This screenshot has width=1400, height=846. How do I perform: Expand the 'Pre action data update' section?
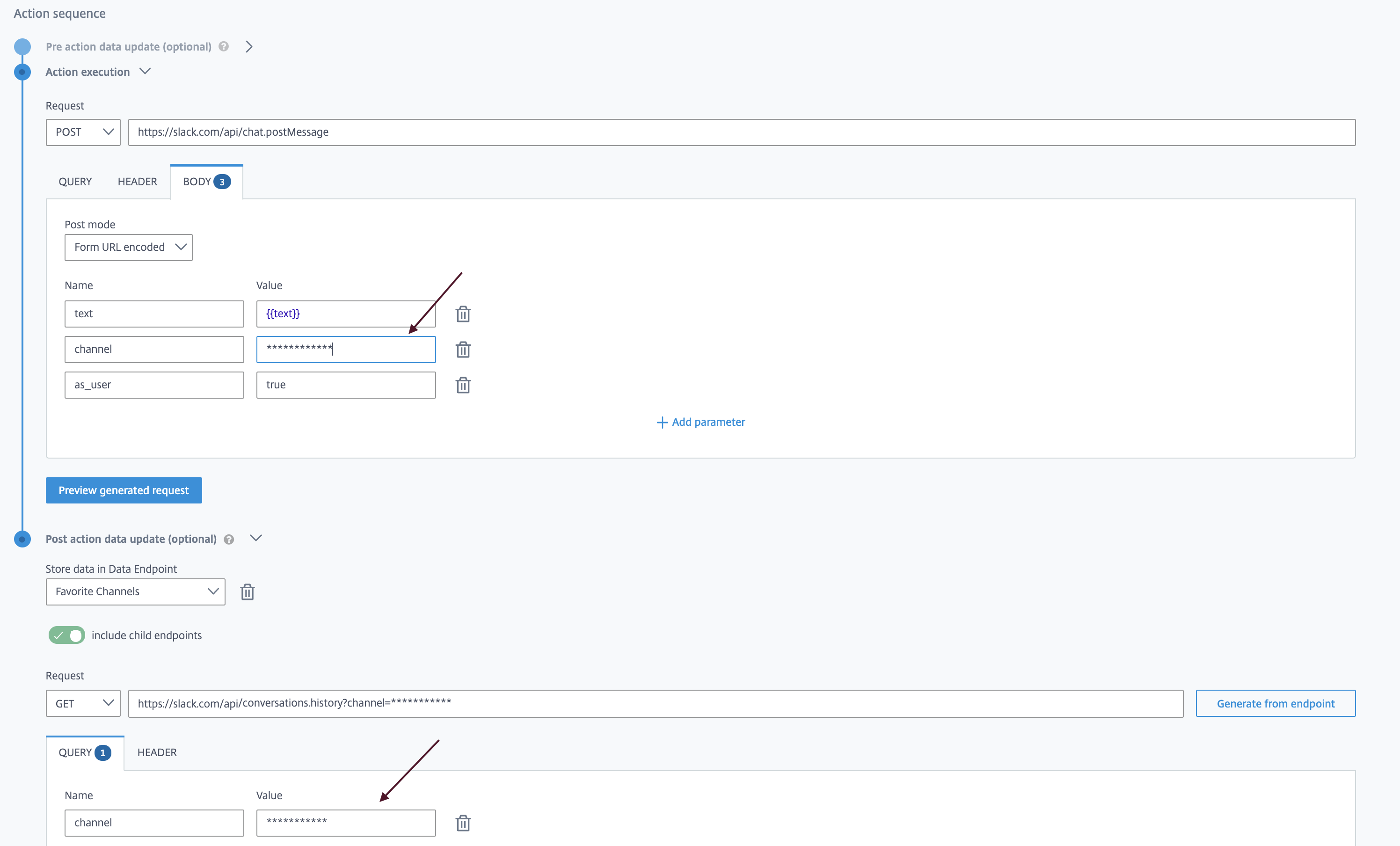click(x=249, y=46)
